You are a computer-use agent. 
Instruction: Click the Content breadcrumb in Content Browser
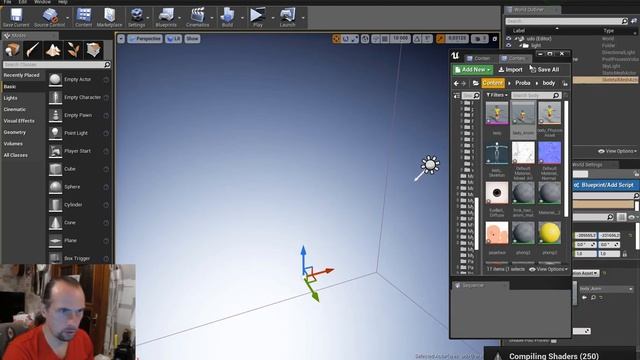tap(493, 83)
